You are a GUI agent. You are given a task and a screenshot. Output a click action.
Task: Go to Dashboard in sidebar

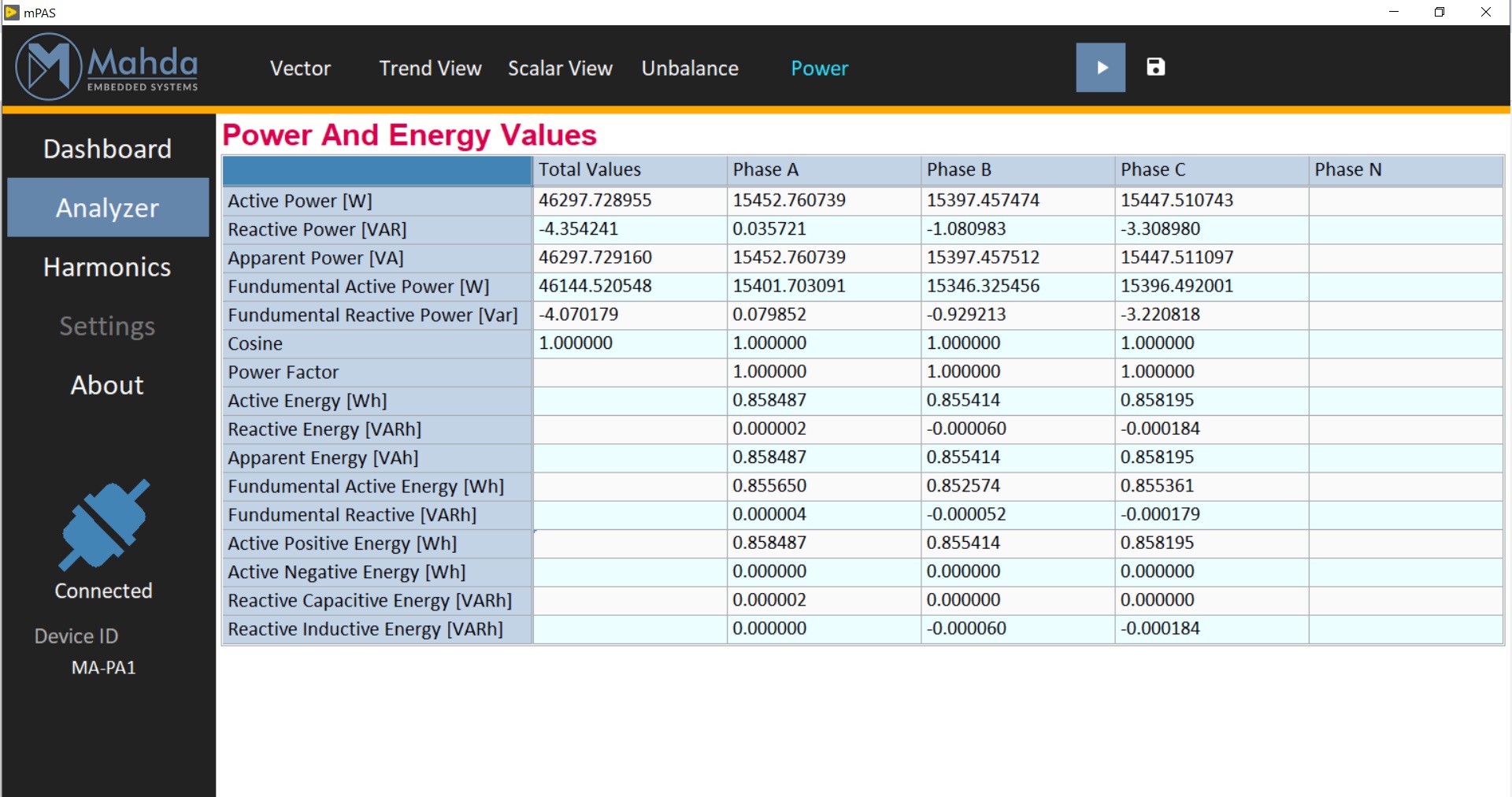tap(107, 149)
